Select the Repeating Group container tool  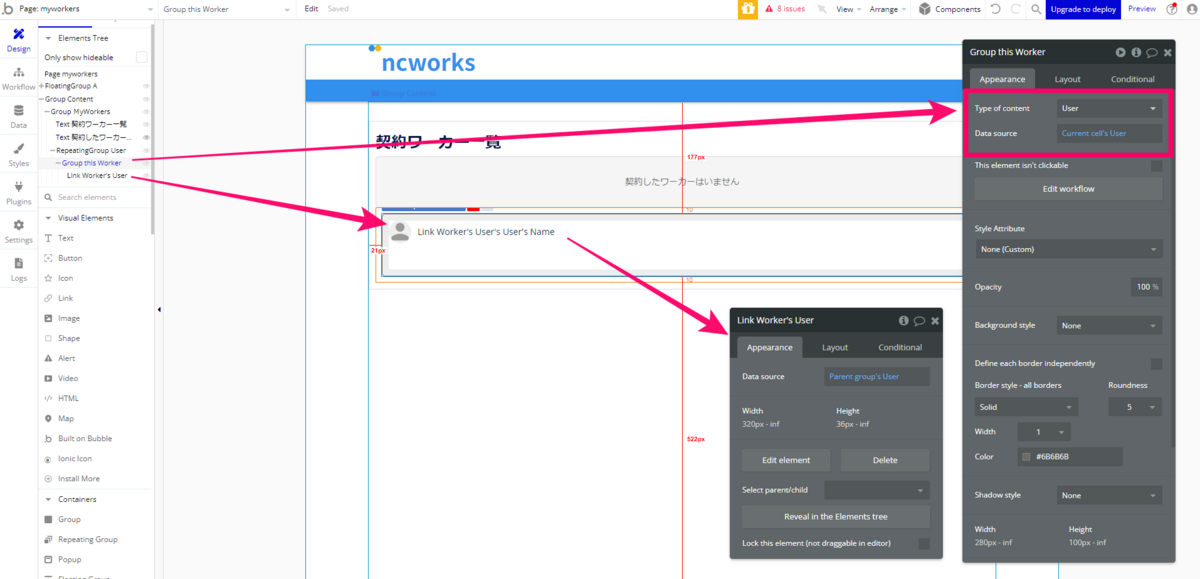coord(80,539)
